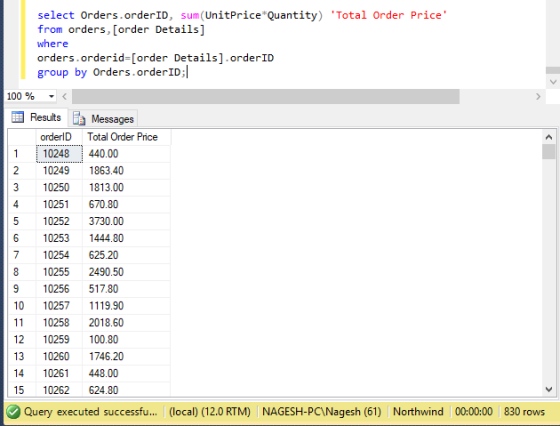The height and width of the screenshot is (426, 560).
Task: Click the 'group by' line in editor
Action: [112, 72]
